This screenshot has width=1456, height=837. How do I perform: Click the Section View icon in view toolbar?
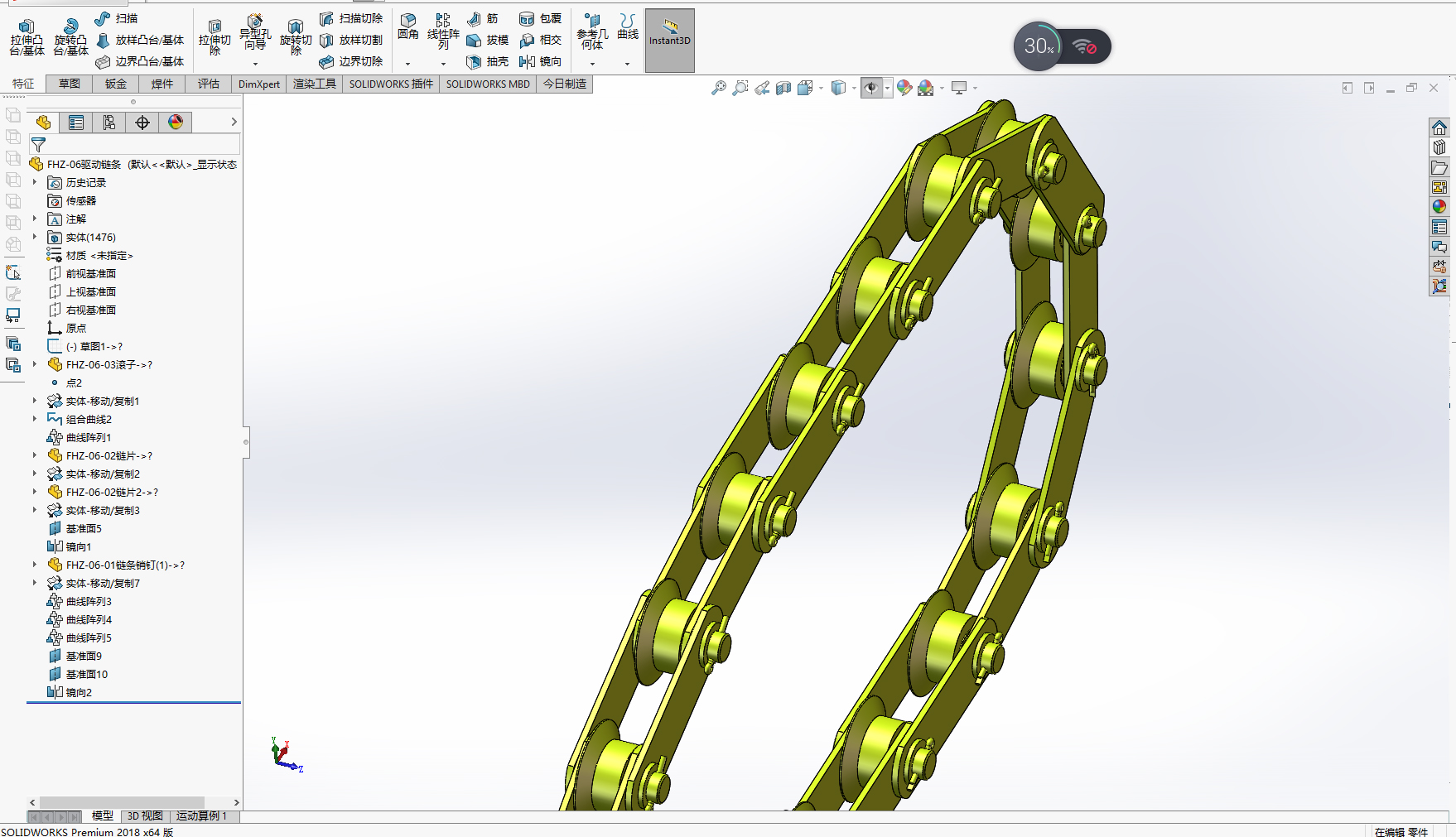[x=783, y=88]
